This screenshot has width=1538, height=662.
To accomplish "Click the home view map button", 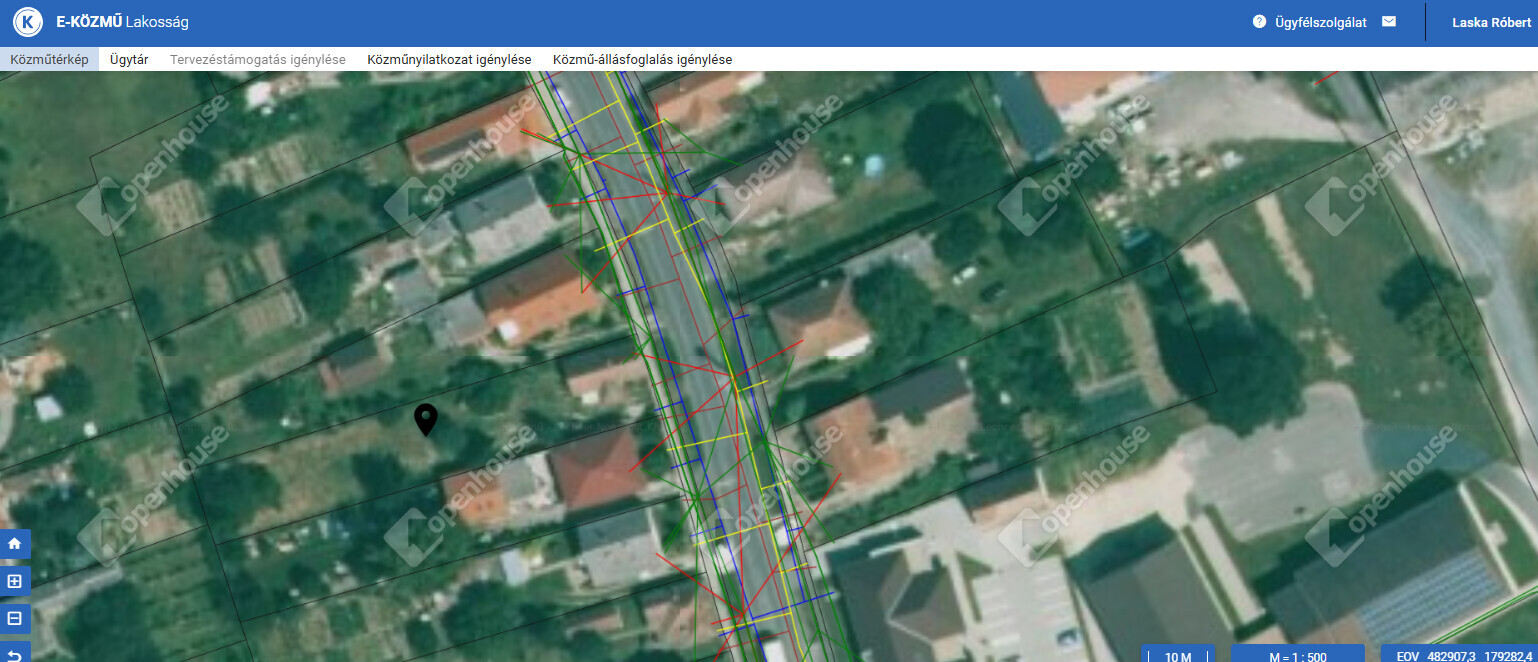I will pos(15,544).
